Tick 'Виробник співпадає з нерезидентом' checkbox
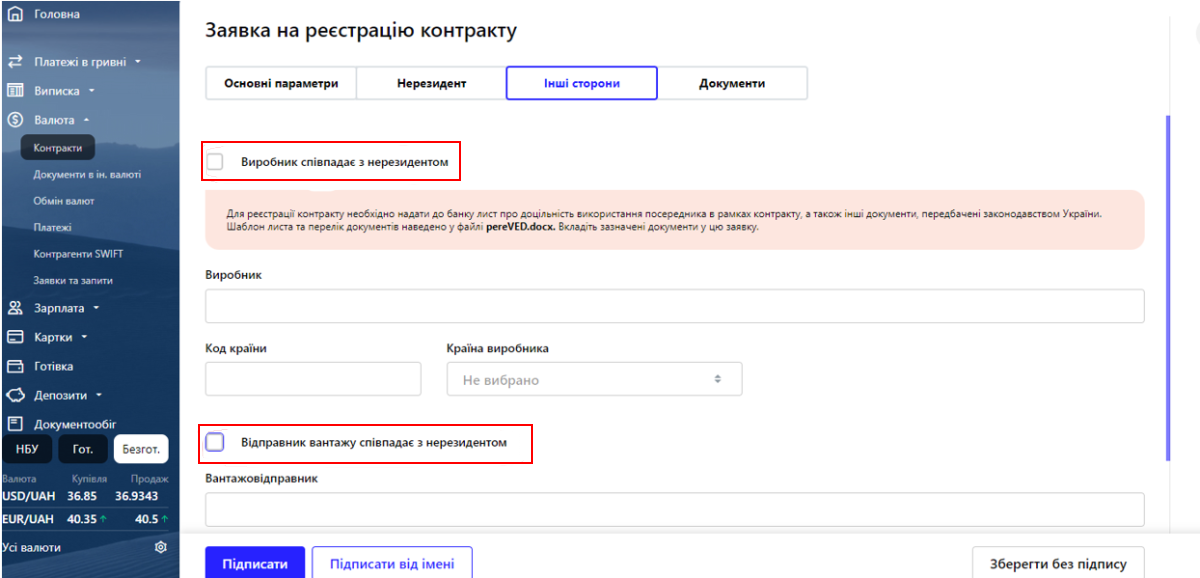 [215, 161]
